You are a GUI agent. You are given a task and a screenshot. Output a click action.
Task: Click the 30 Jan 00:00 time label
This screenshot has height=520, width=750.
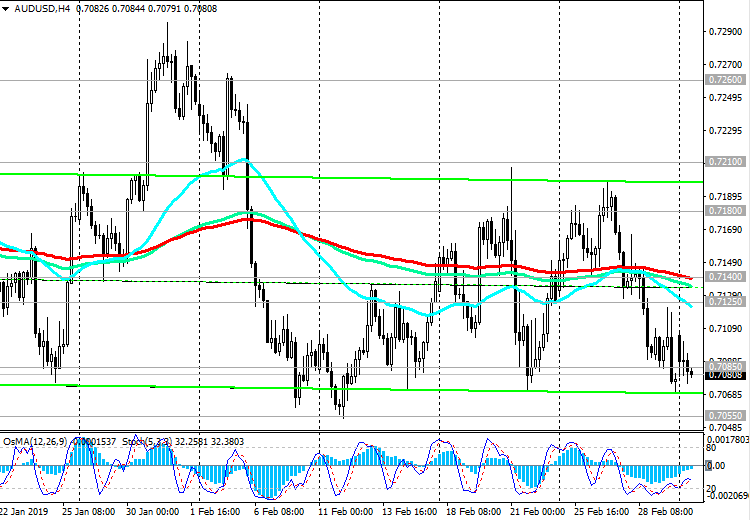pos(153,511)
